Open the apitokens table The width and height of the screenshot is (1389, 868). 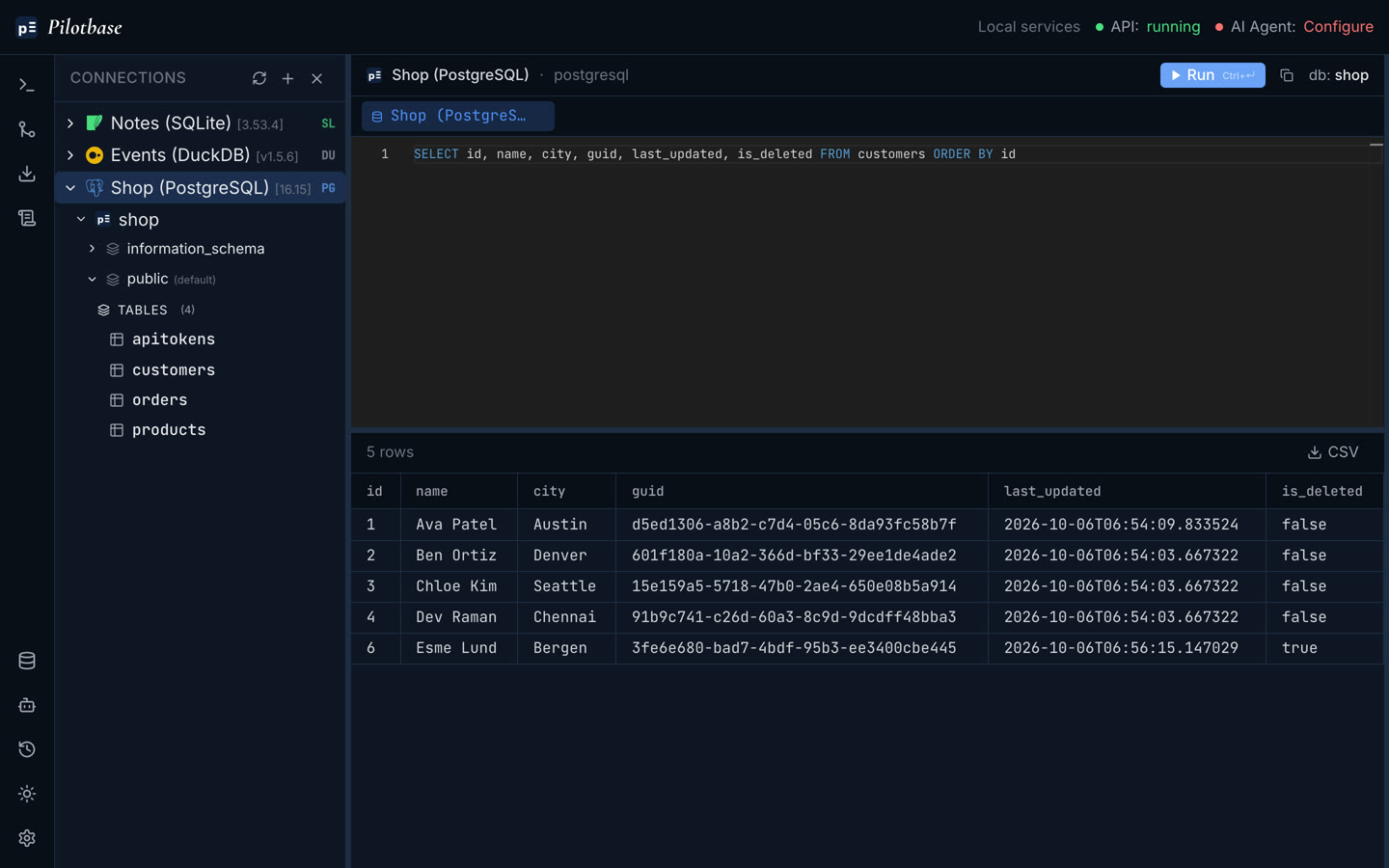point(174,339)
